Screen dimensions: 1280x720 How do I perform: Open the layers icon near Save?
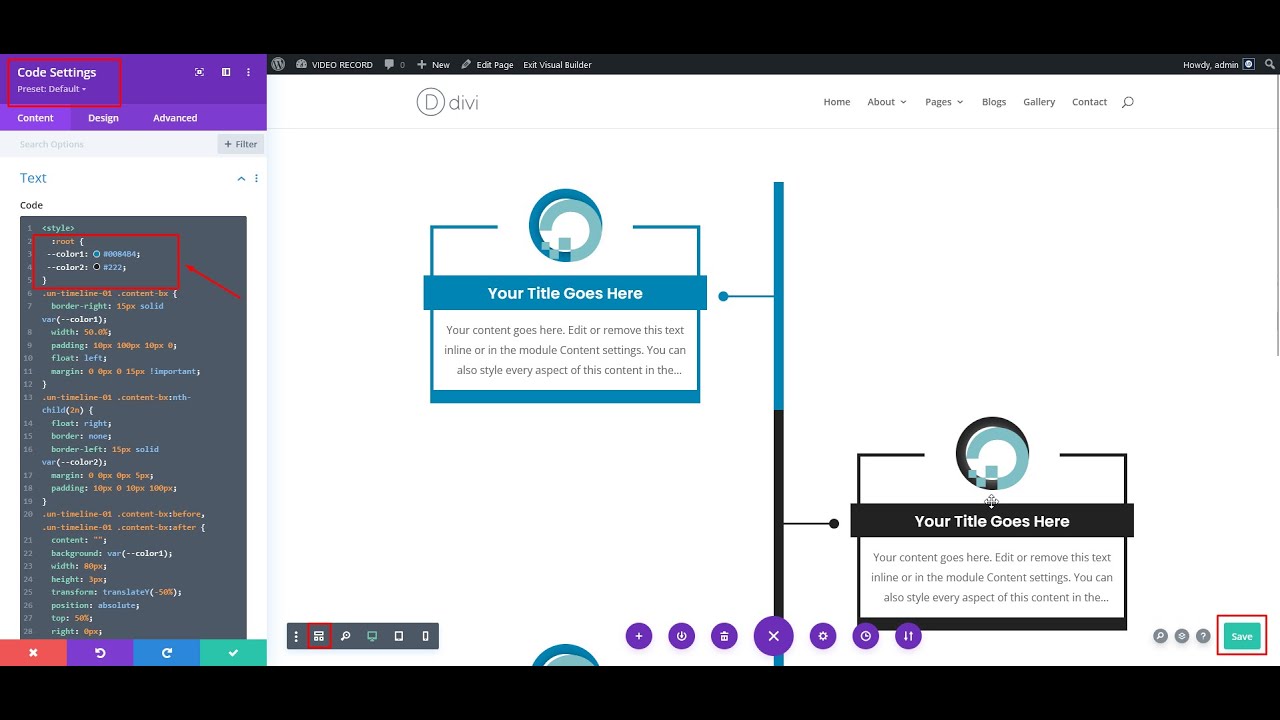pyautogui.click(x=1182, y=636)
